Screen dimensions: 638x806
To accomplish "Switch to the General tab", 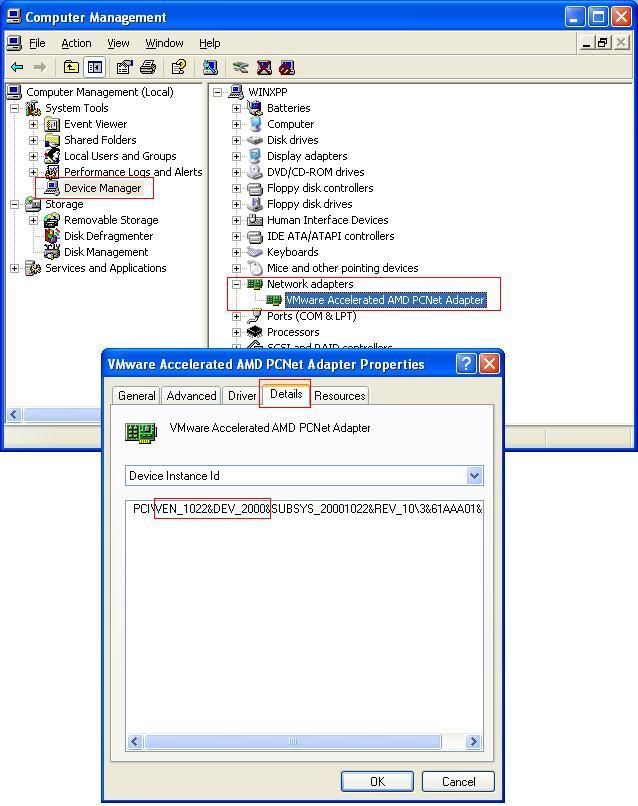I will pyautogui.click(x=136, y=395).
